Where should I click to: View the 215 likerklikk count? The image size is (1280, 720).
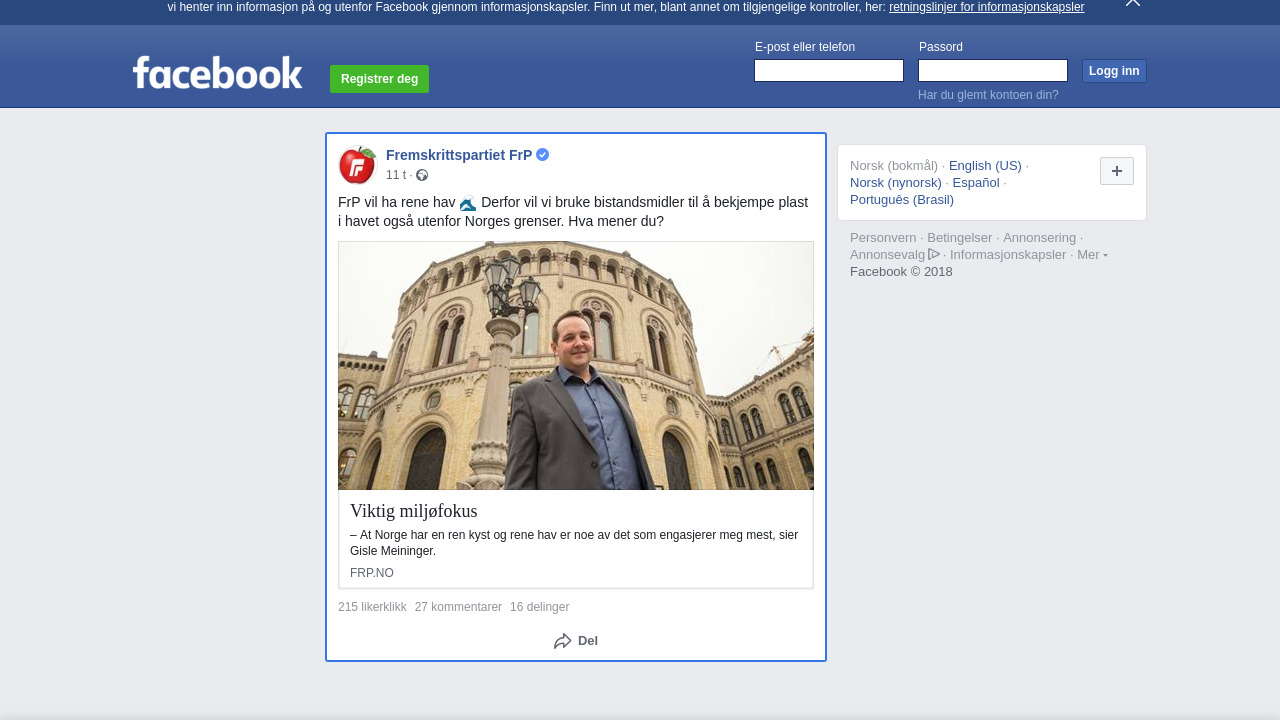click(372, 607)
